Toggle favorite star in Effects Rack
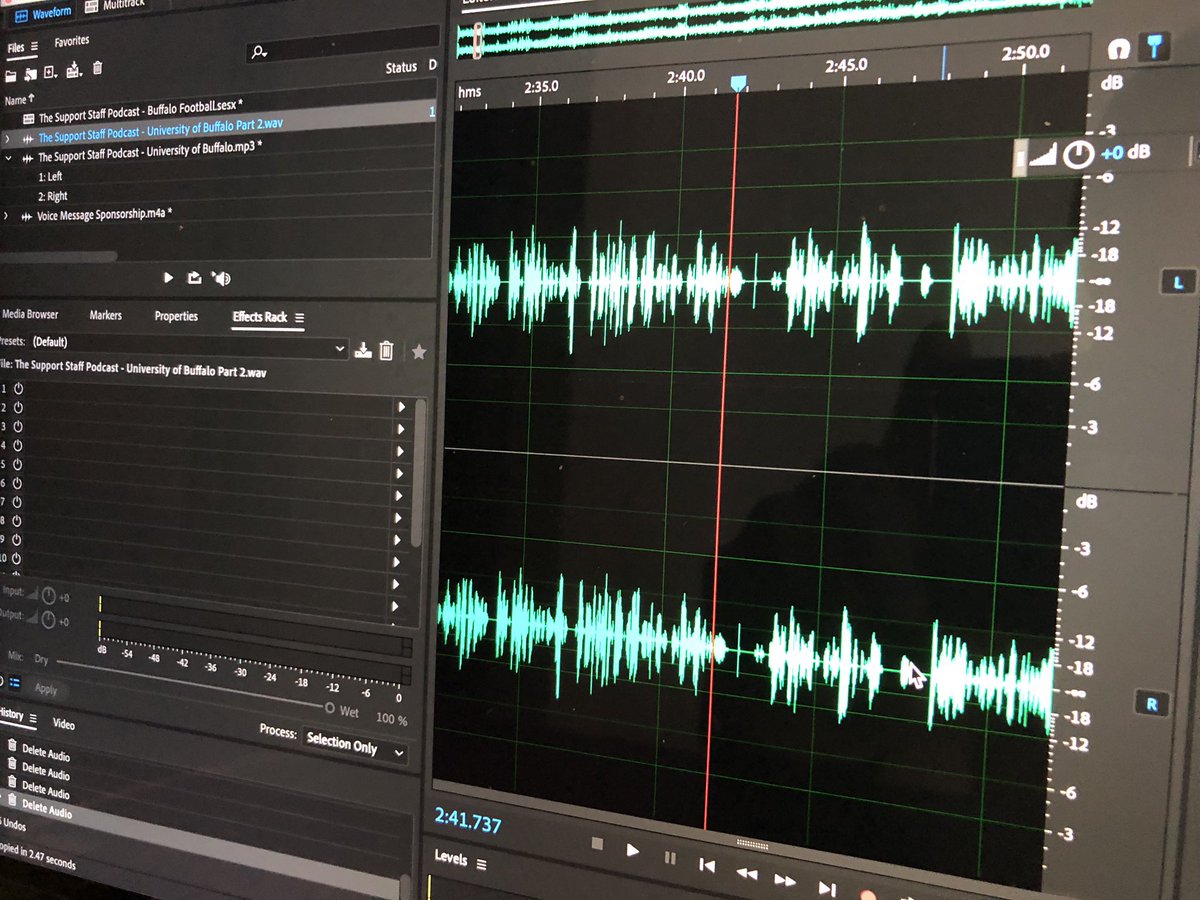1200x900 pixels. (x=419, y=352)
